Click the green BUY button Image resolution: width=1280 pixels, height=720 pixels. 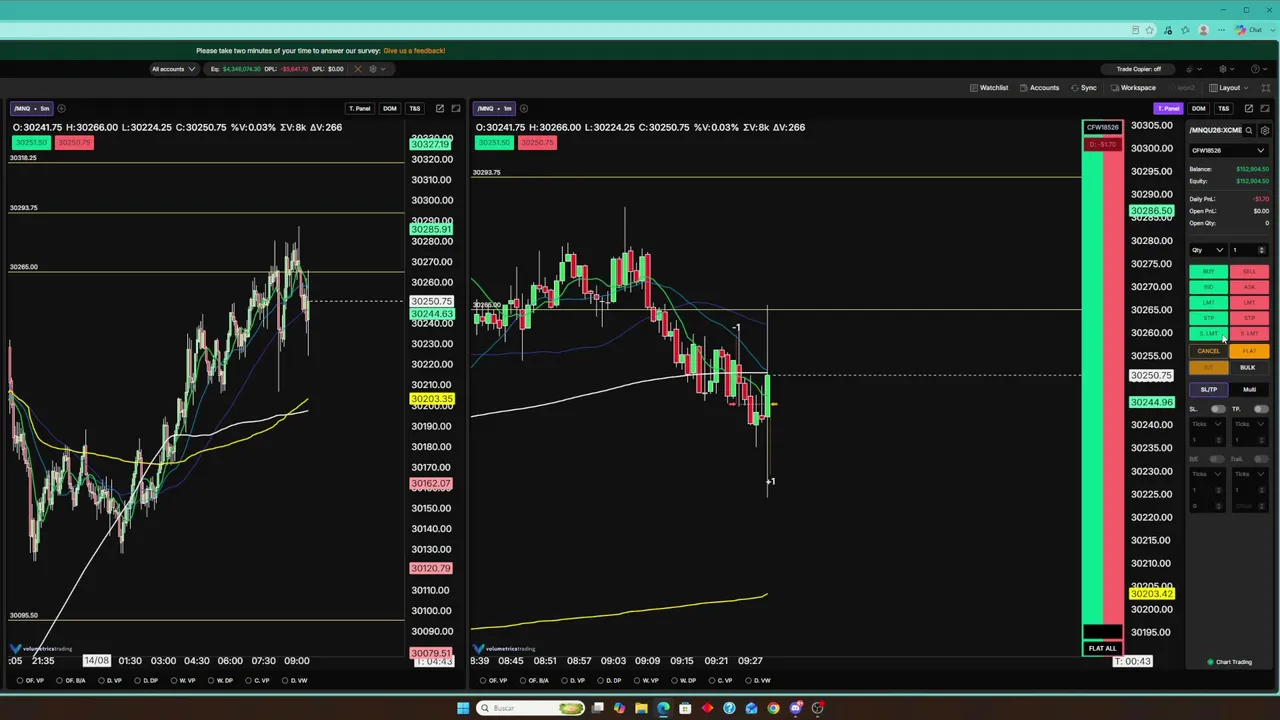[1208, 272]
